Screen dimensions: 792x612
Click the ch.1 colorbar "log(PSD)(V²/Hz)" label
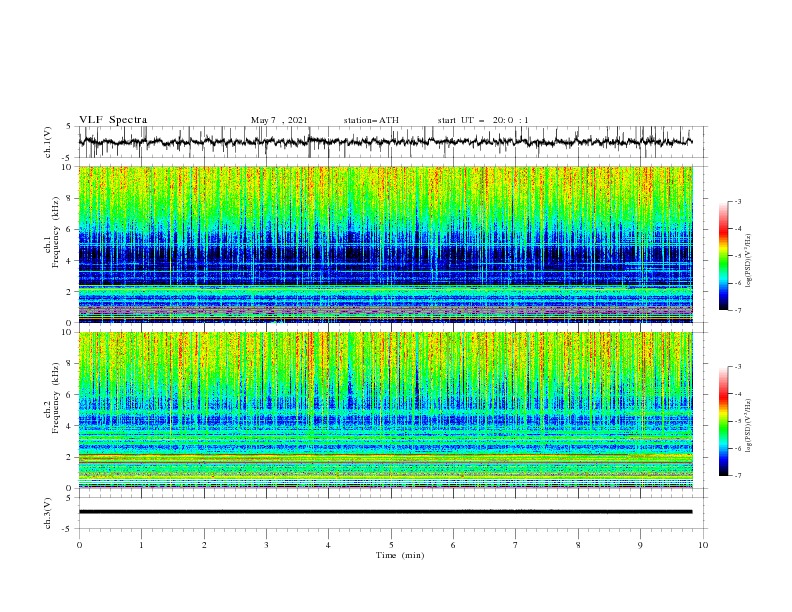749,261
